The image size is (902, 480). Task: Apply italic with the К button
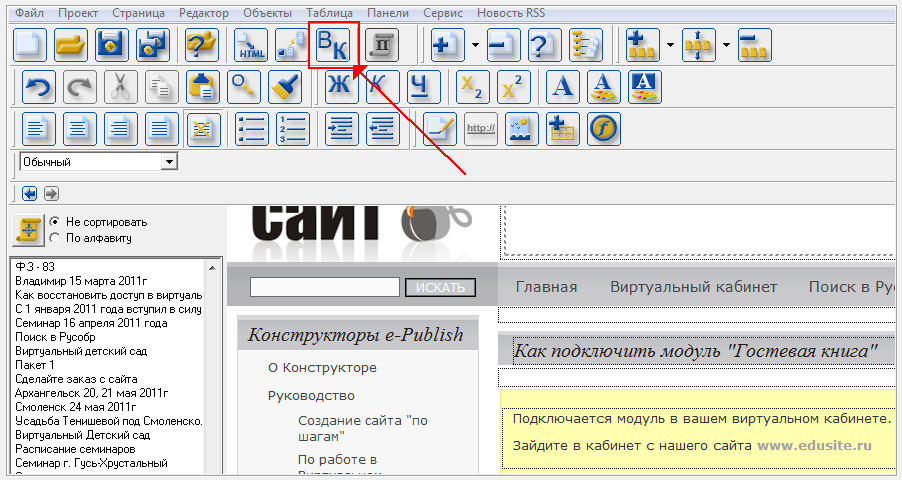[x=383, y=87]
